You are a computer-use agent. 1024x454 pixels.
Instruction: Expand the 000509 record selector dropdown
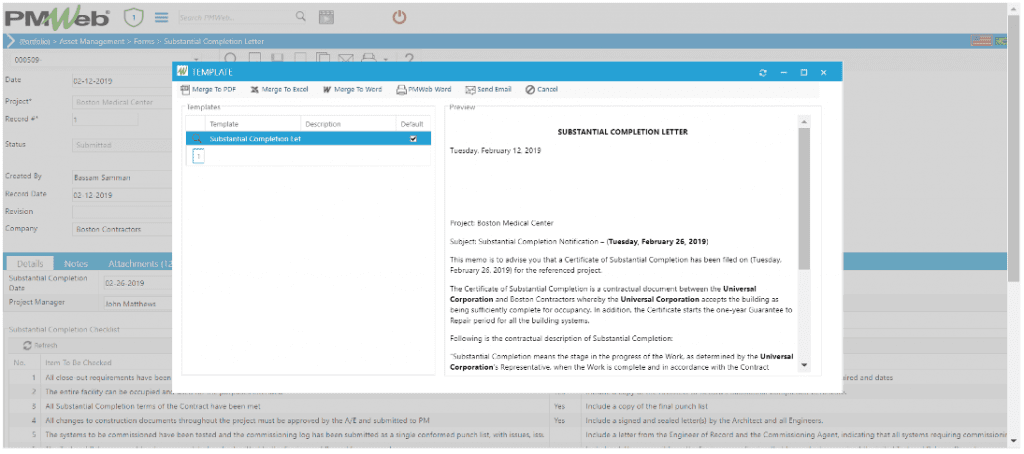coord(196,59)
